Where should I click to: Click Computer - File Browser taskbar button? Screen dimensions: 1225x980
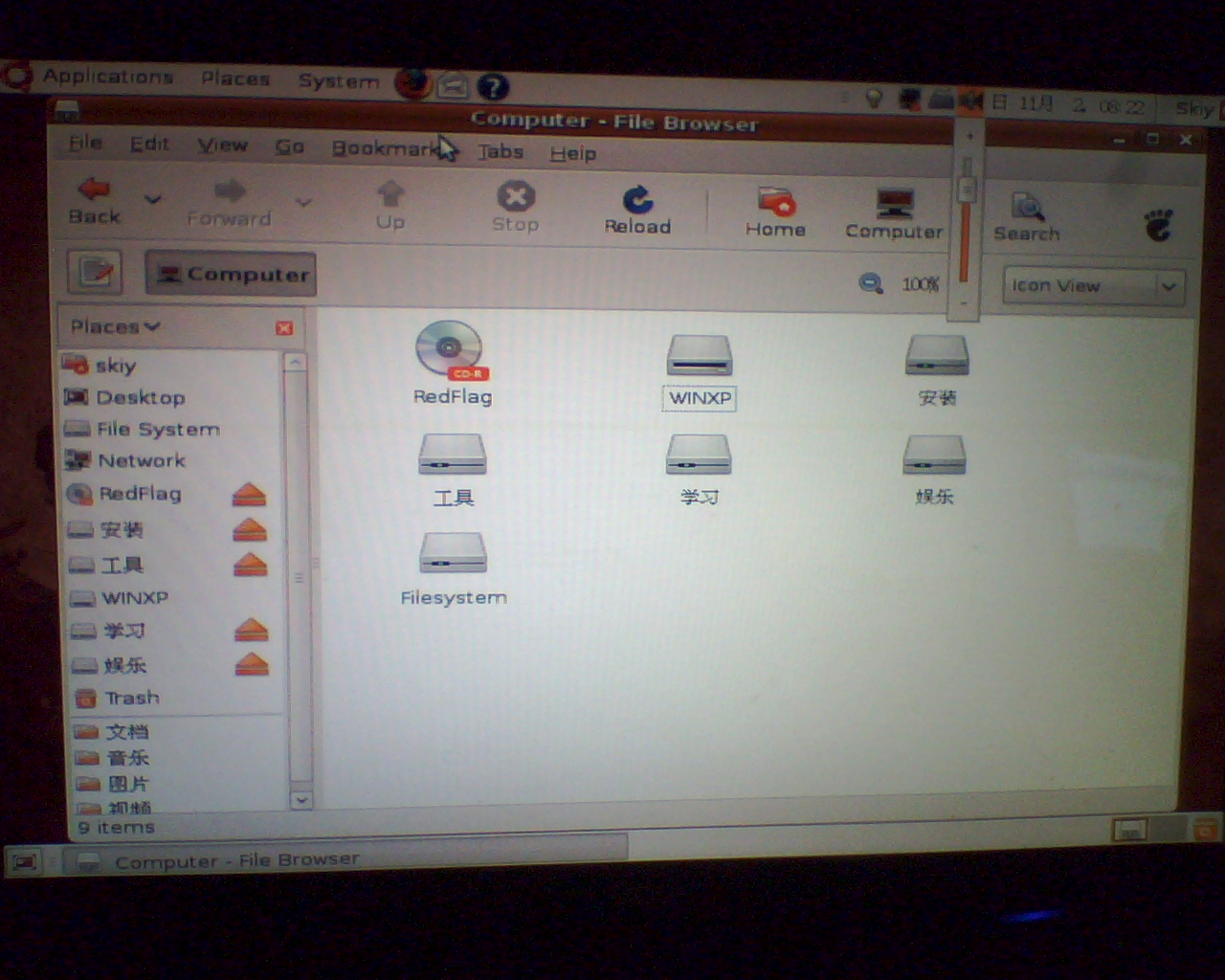click(346, 857)
